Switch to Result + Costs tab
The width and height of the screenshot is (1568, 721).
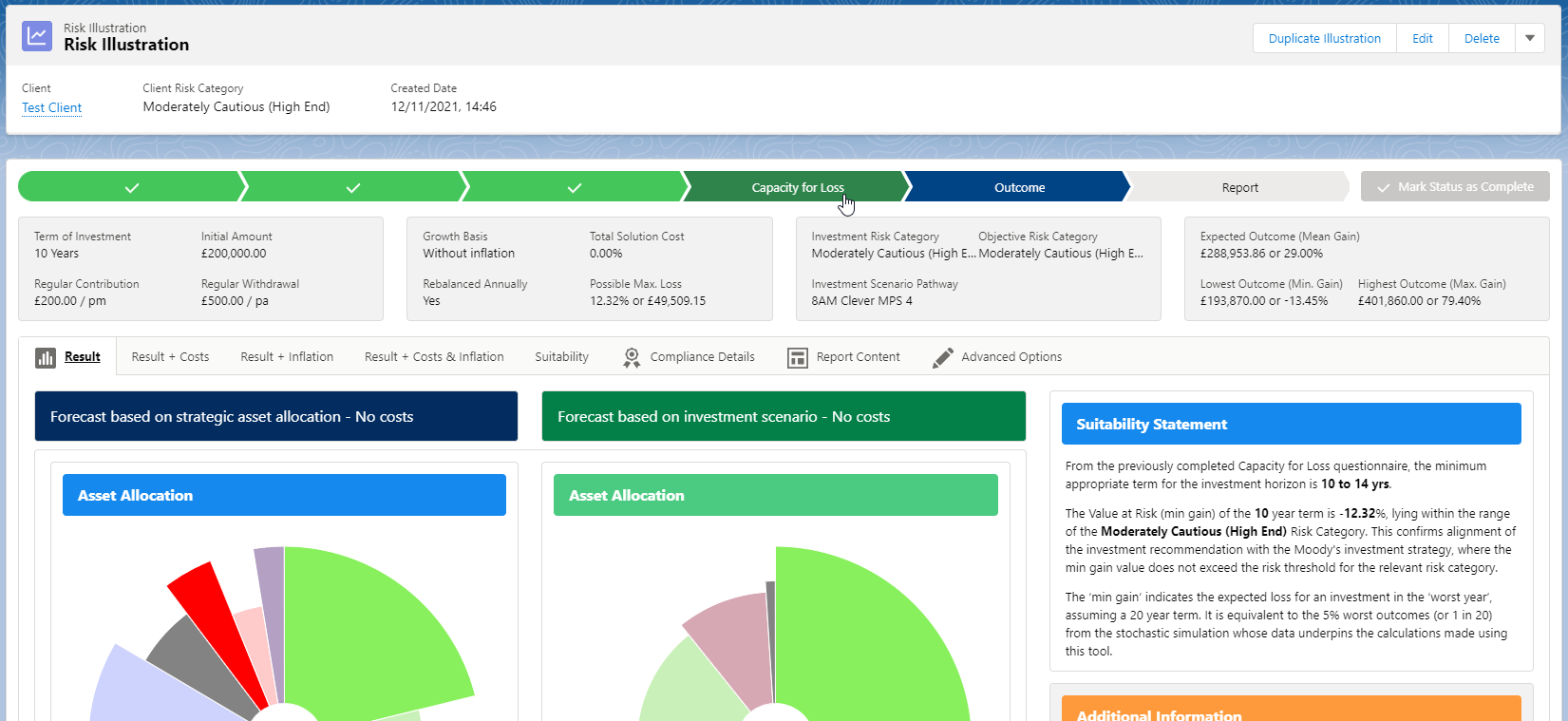[x=170, y=357]
